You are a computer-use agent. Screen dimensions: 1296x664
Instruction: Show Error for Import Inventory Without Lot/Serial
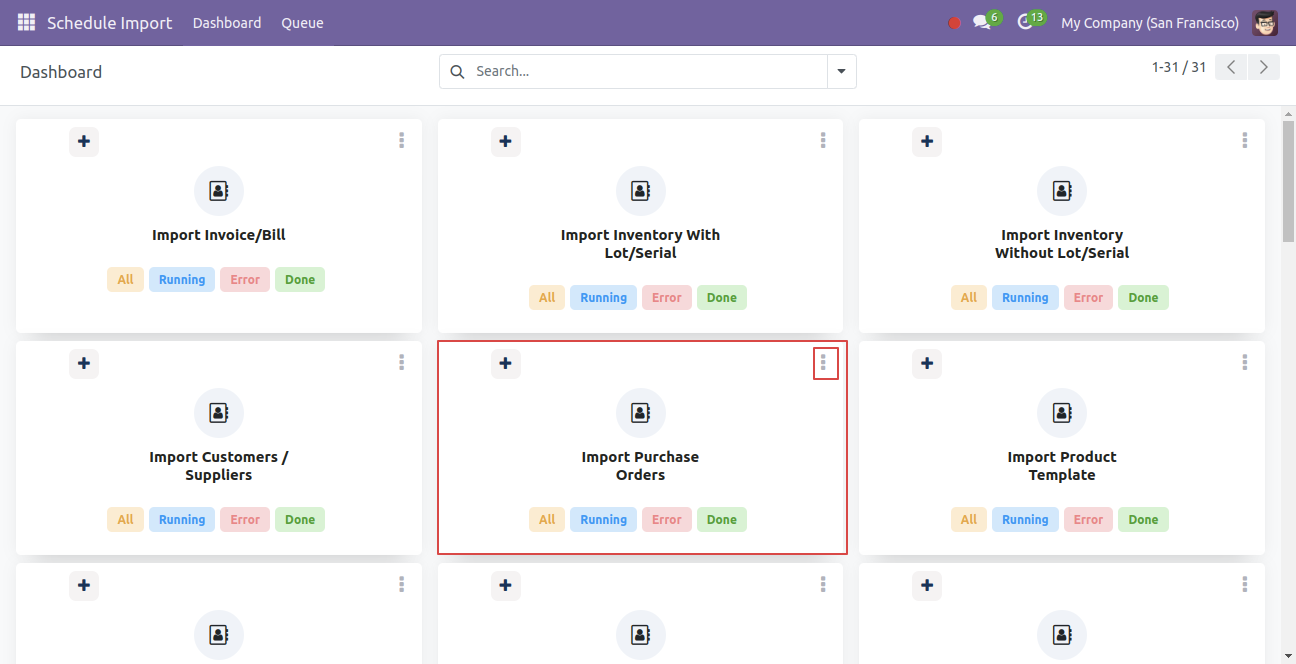coord(1089,298)
